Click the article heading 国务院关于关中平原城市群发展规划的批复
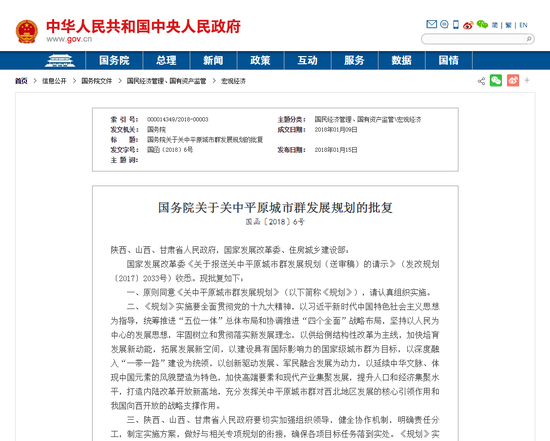 point(275,208)
